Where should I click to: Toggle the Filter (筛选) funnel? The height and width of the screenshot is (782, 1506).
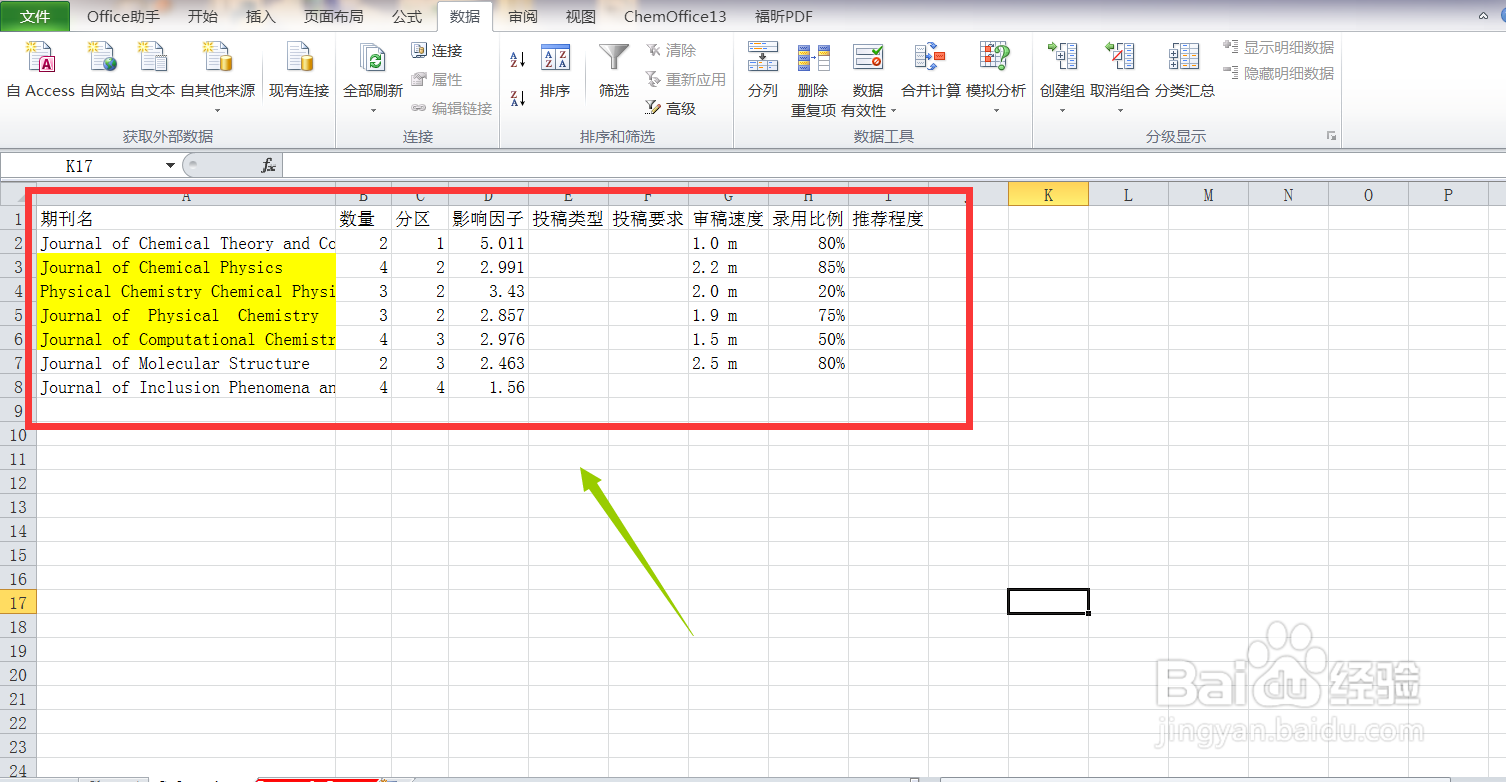(x=614, y=70)
